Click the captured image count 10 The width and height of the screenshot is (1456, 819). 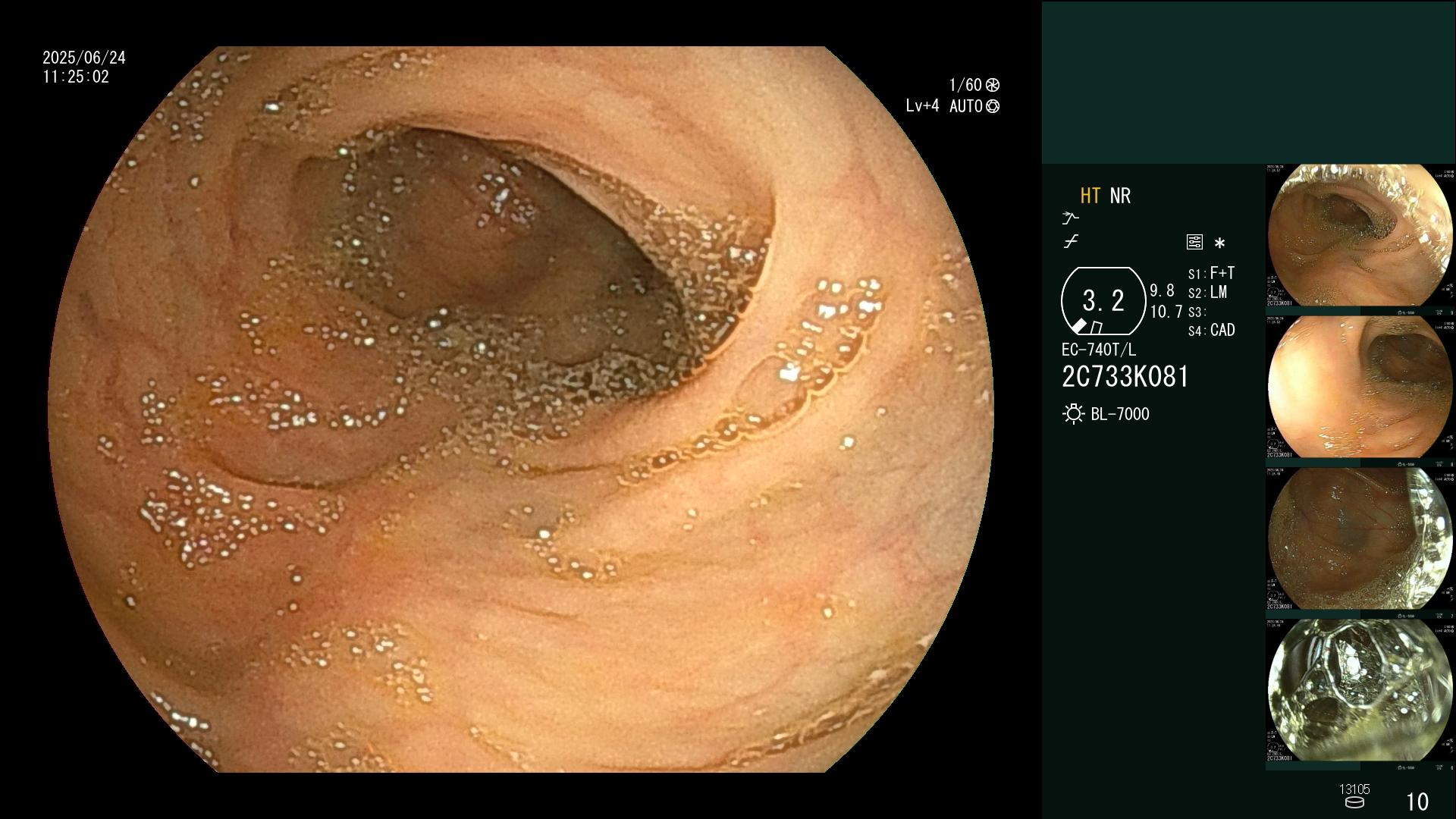tap(1417, 802)
